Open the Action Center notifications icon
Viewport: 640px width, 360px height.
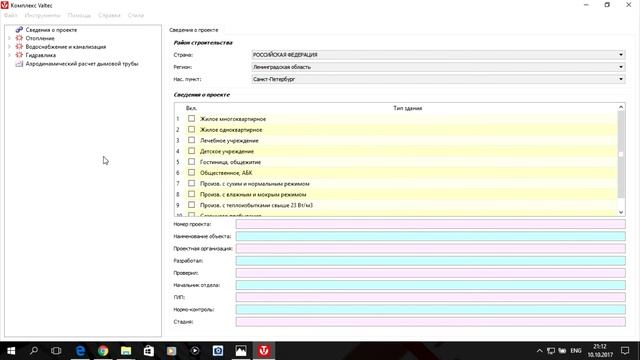coord(625,351)
